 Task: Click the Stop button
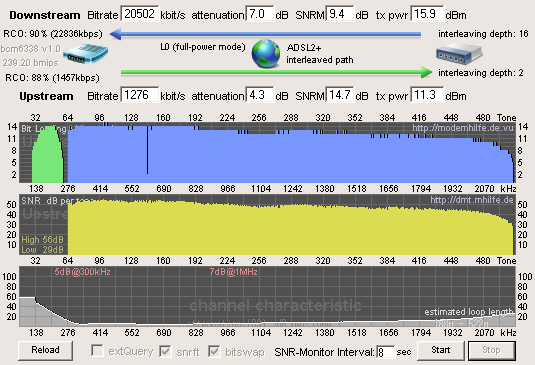click(x=491, y=350)
